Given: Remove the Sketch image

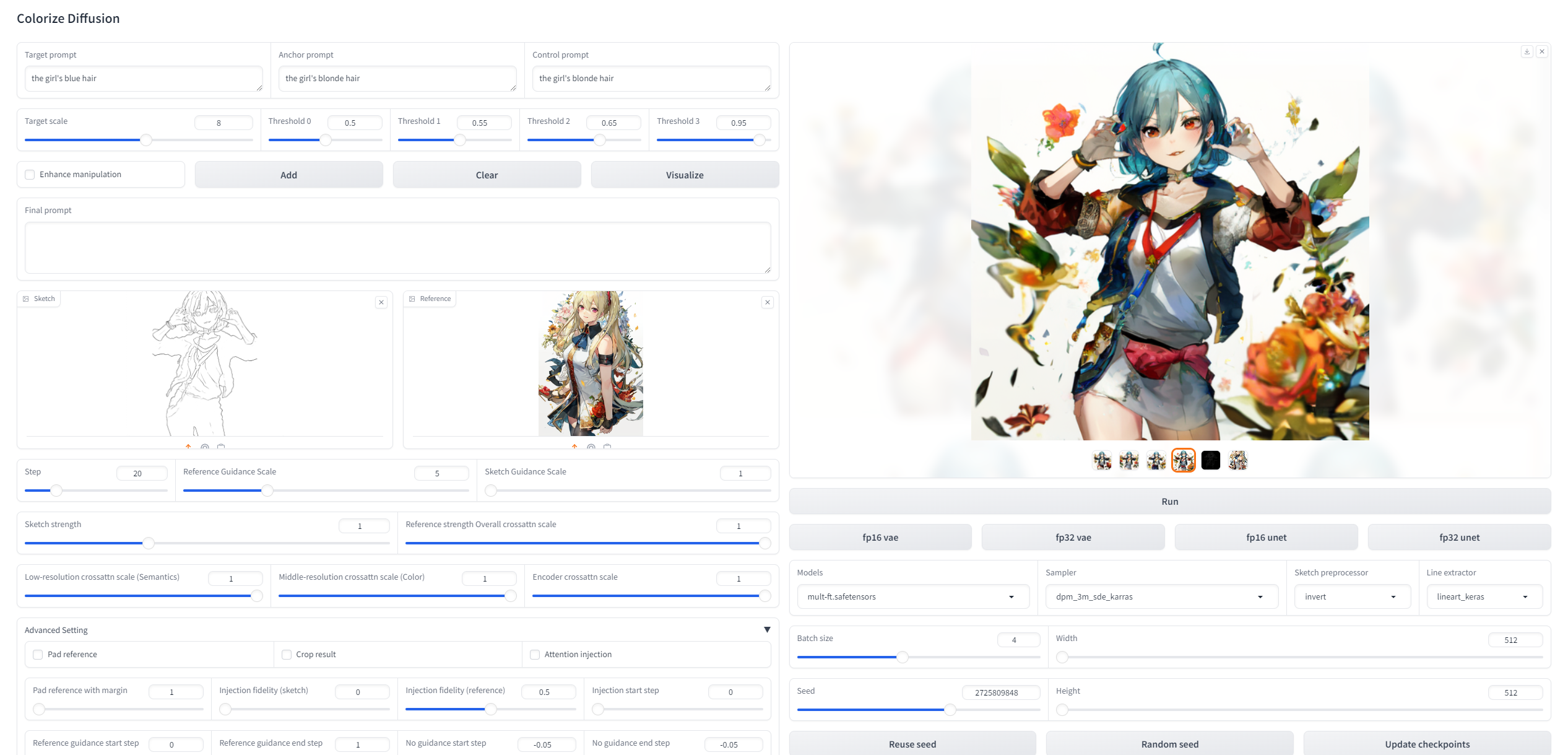Looking at the screenshot, I should point(381,302).
